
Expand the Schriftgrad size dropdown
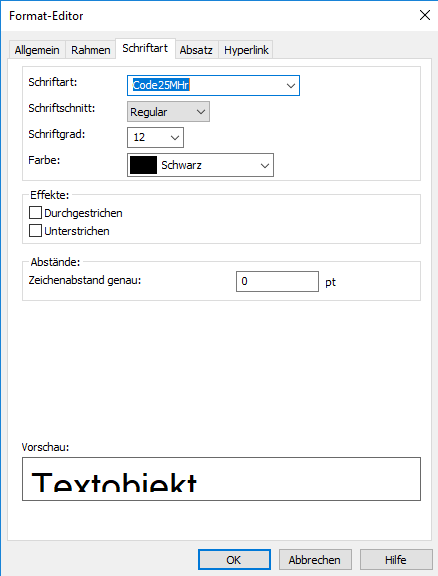155,137
